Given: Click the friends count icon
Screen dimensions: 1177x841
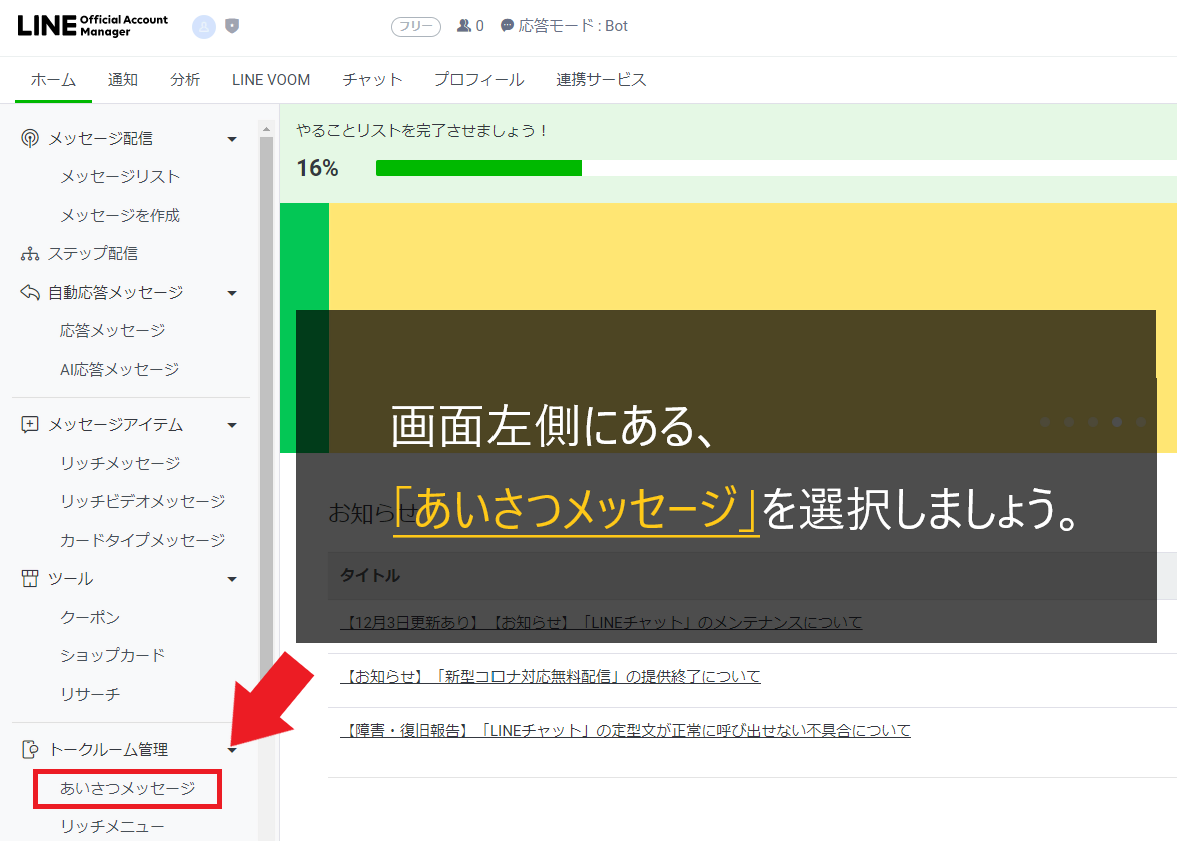Looking at the screenshot, I should pyautogui.click(x=463, y=26).
